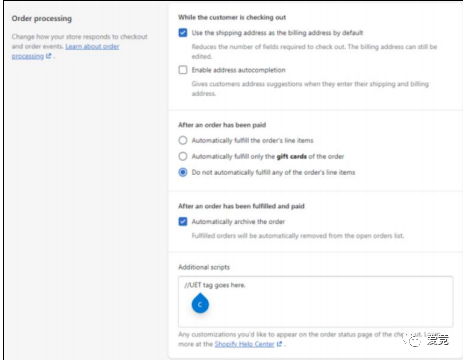Open 'Learn about order processing' link
Viewport: 463px width, 360px height.
[x=65, y=51]
